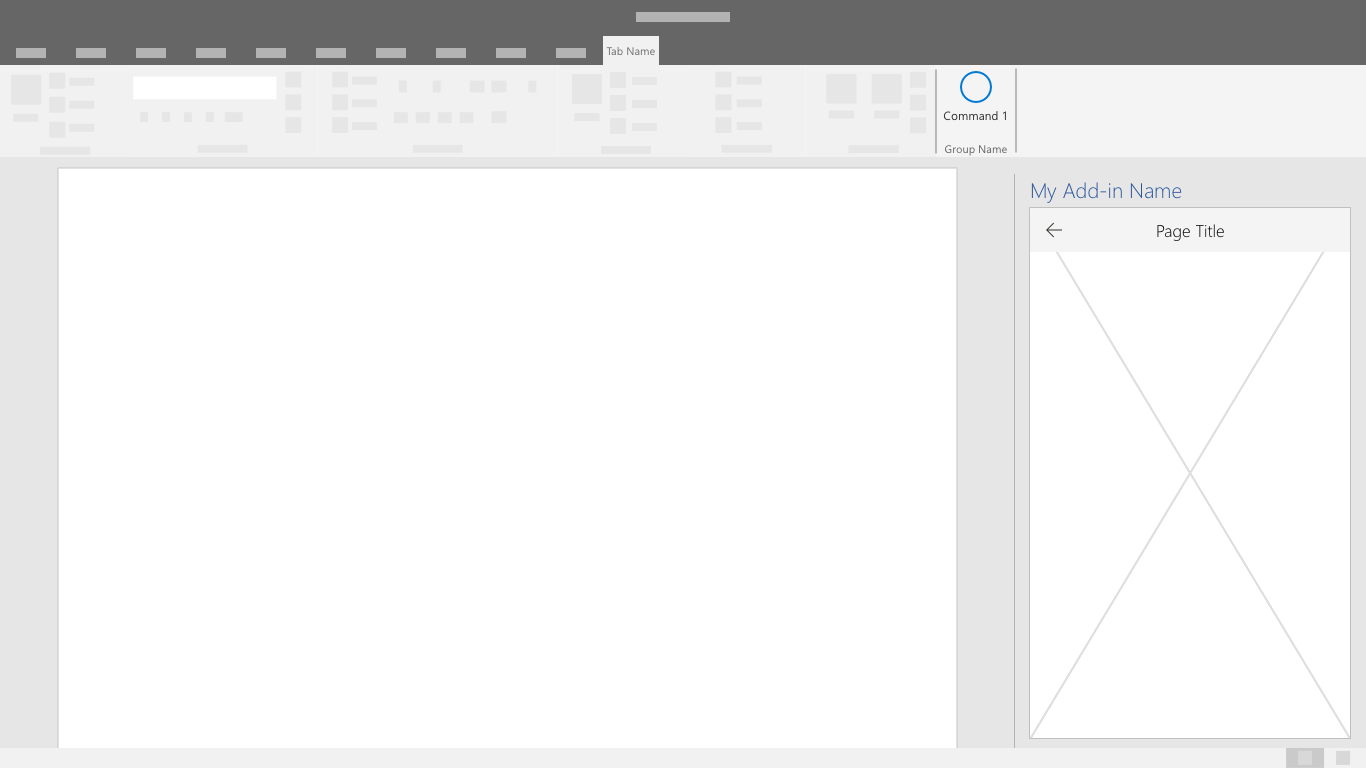Open the dialog launcher of the Group Name section

point(975,149)
